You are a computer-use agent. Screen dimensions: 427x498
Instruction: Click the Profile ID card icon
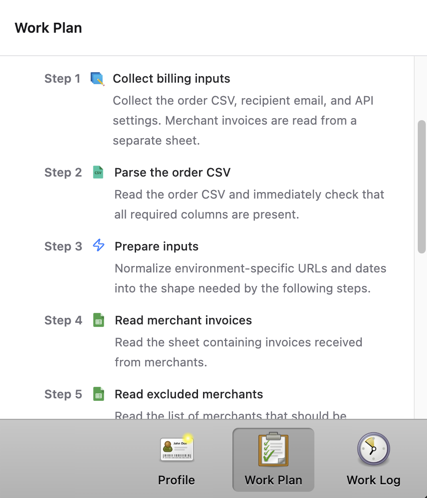pos(177,449)
